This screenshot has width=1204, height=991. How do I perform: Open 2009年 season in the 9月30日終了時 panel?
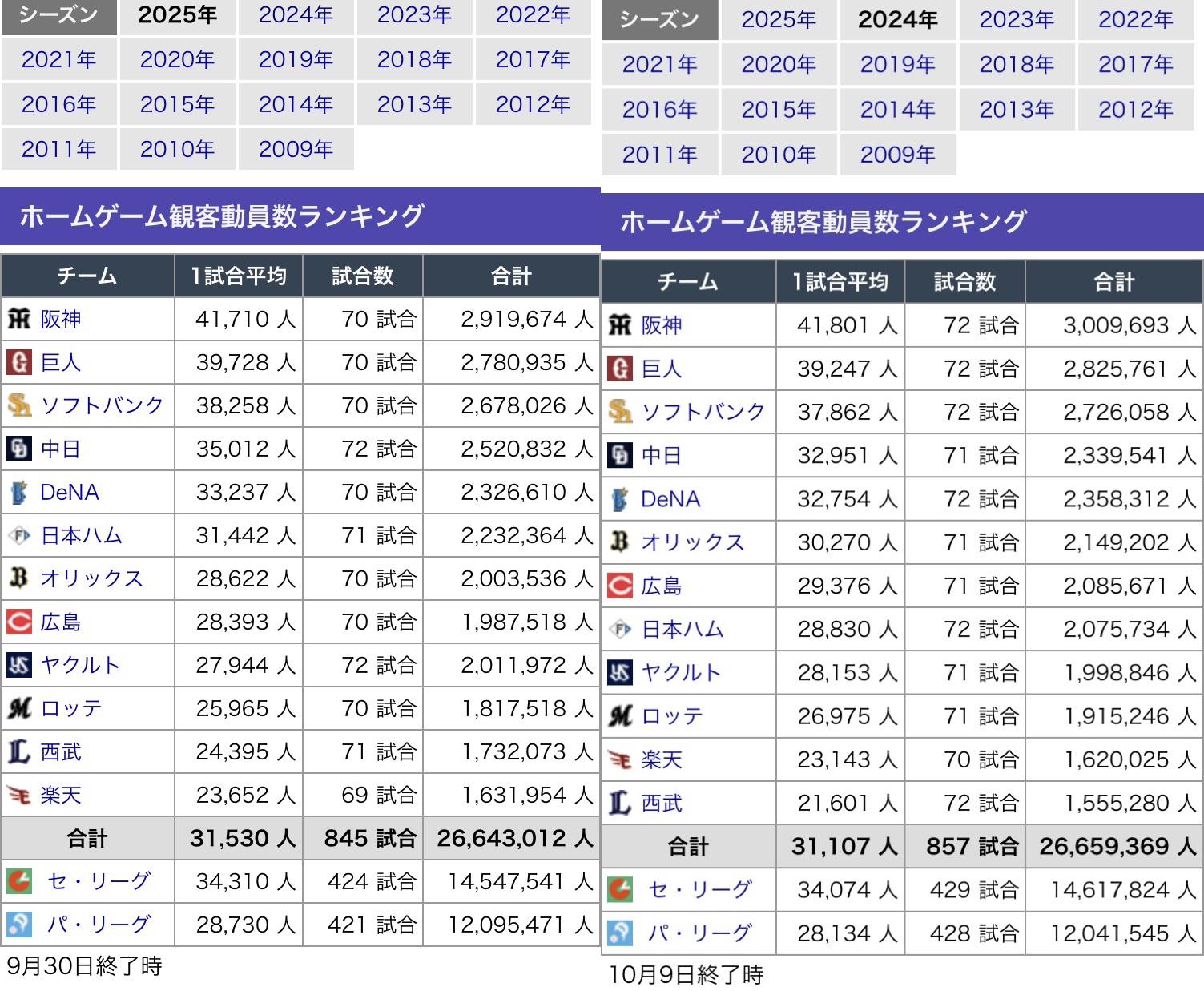click(x=296, y=150)
